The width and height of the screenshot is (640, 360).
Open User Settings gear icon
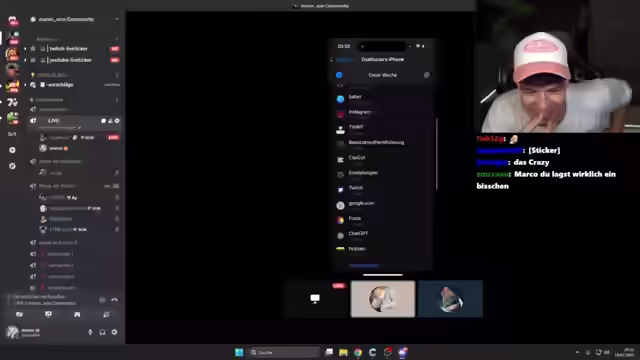tap(115, 332)
